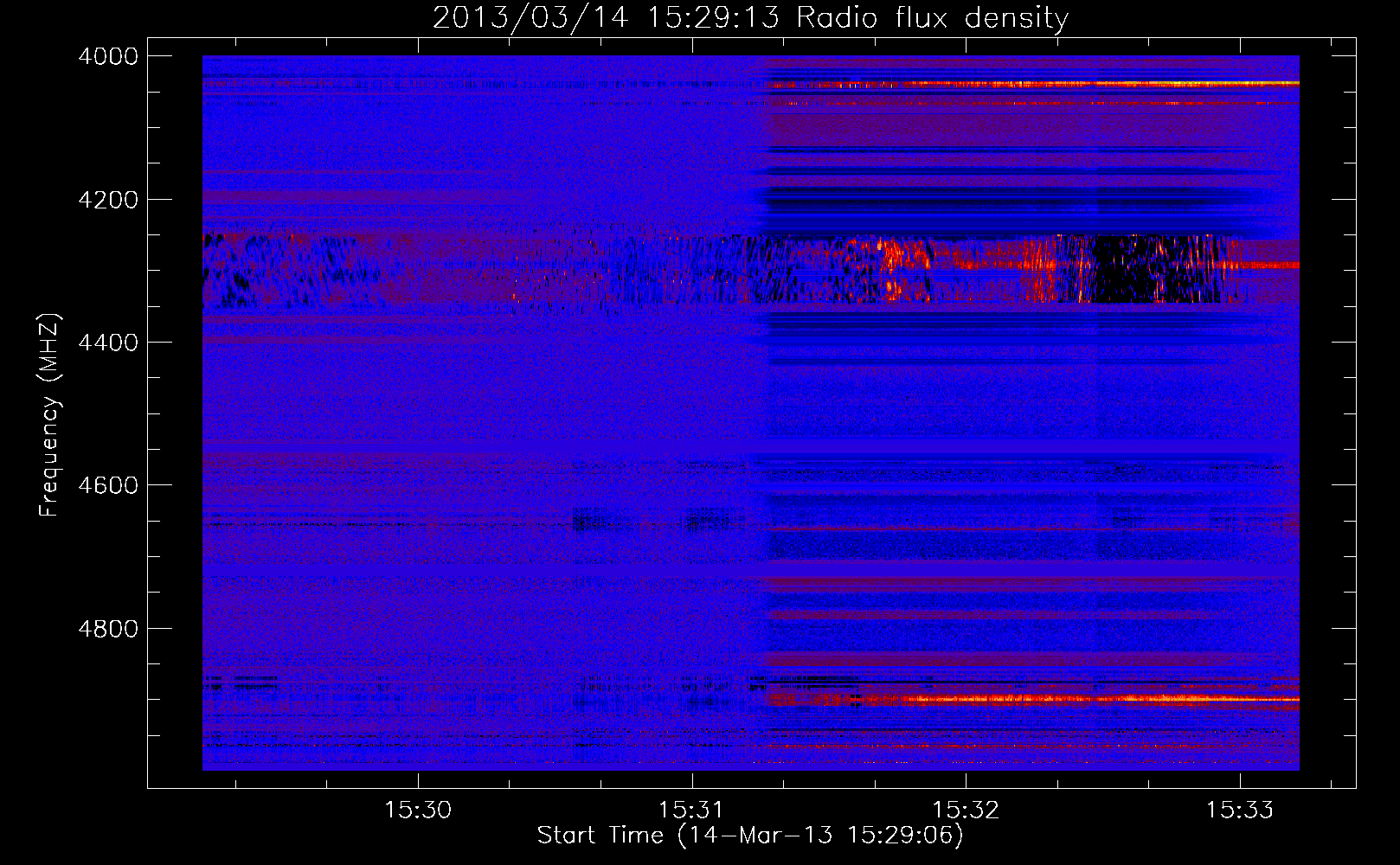Click the 'Frequency (MHZ)' axis title
The width and height of the screenshot is (1400, 865).
(50, 415)
